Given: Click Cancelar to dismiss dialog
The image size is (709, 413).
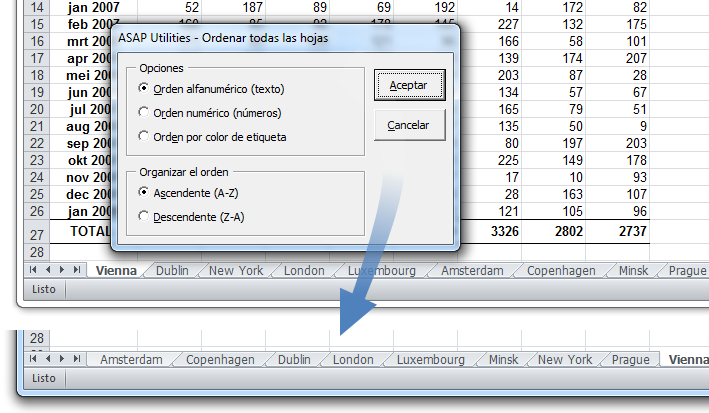Looking at the screenshot, I should point(410,125).
